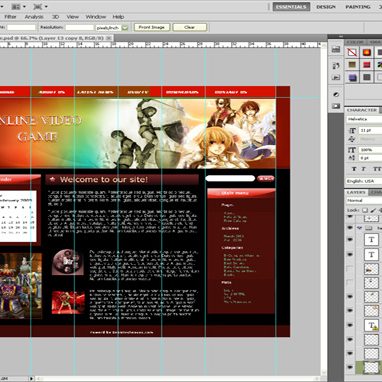Screen dimensions: 382x382
Task: Switch to the Essentials workspace
Action: 291,7
